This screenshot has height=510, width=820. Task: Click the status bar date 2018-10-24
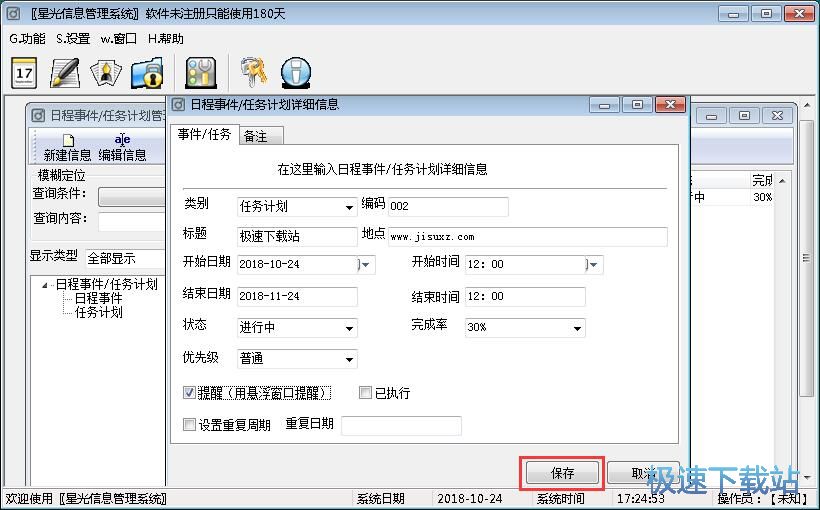pos(470,498)
